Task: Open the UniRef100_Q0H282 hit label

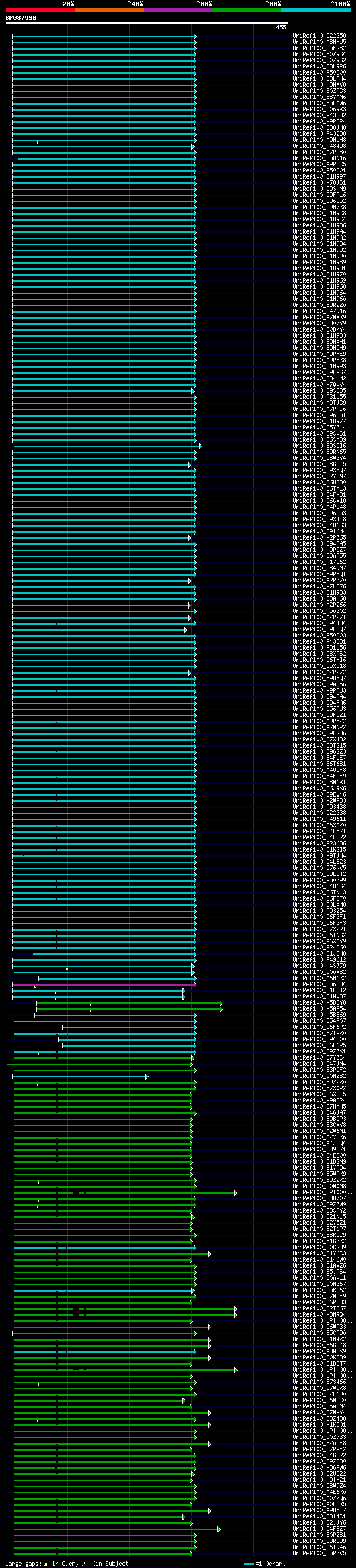Action: [x=319, y=1076]
